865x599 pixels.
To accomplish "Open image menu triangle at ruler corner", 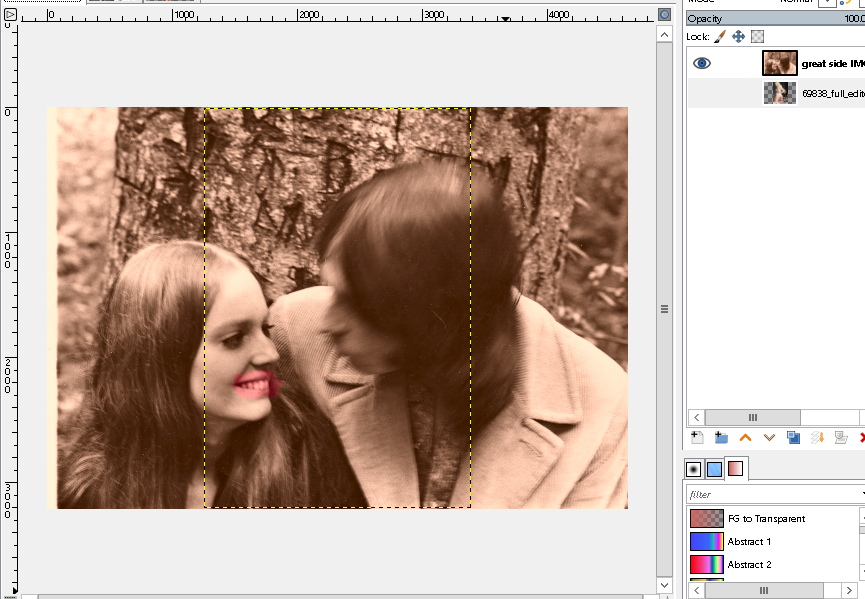I will pos(10,15).
